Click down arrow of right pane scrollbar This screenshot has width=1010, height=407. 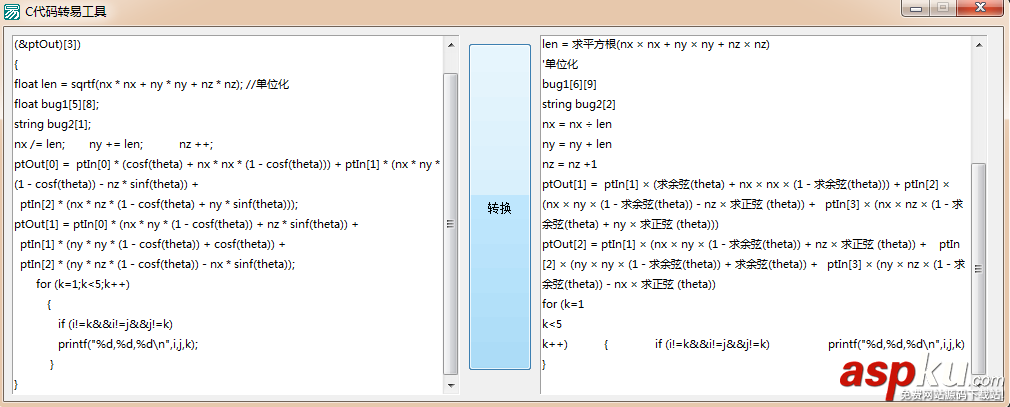979,385
